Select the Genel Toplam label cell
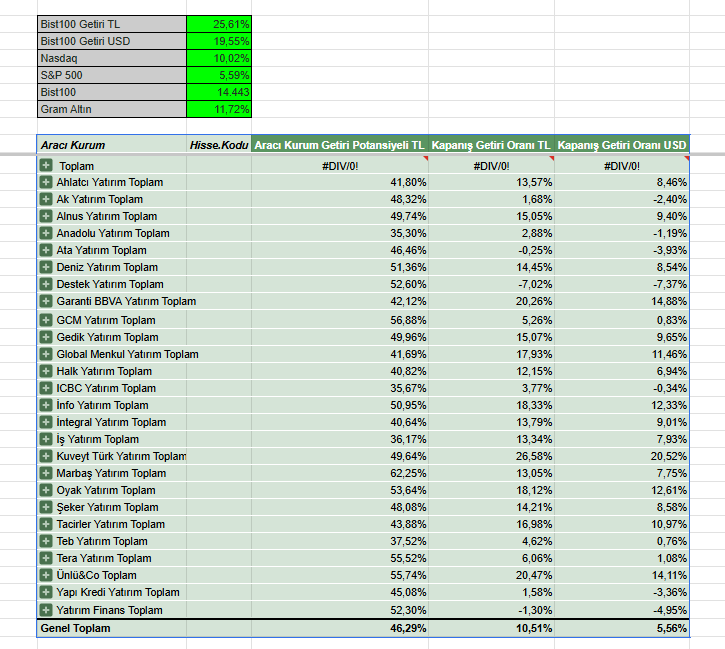Image resolution: width=725 pixels, height=649 pixels. tap(112, 628)
